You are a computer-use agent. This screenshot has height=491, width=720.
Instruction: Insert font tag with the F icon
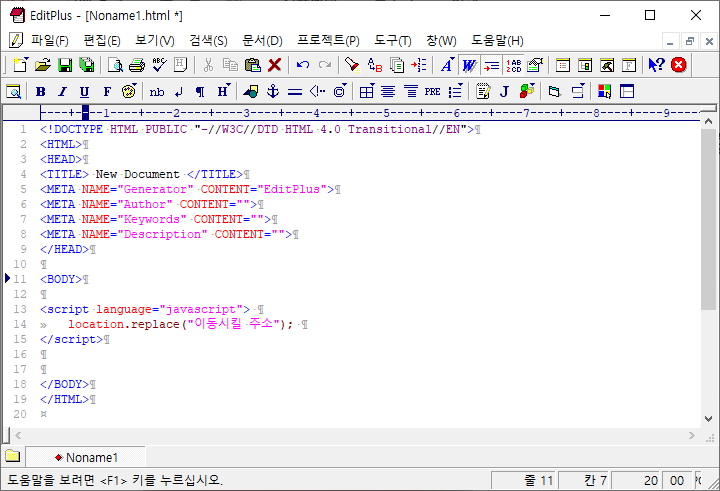107,91
